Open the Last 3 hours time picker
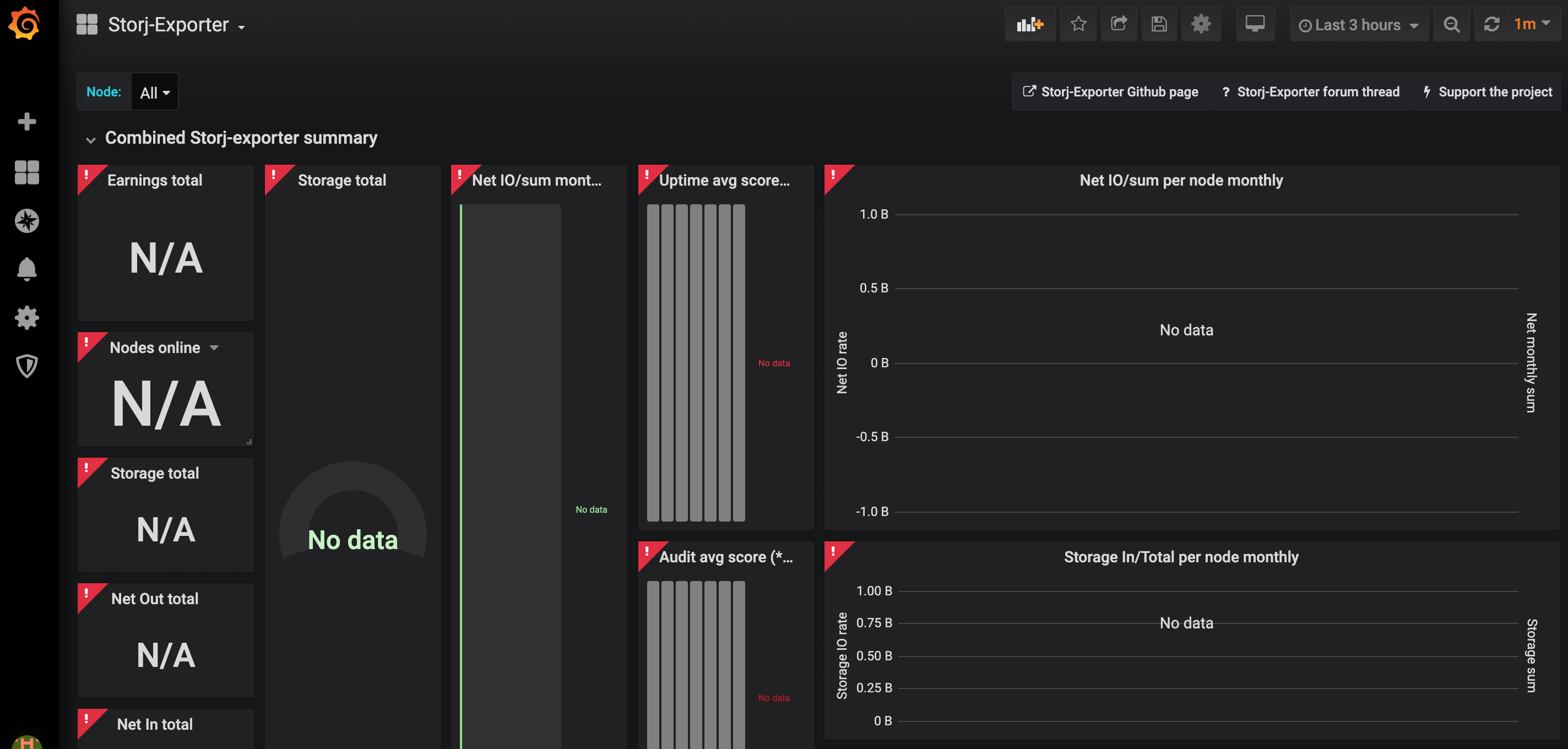Viewport: 1568px width, 749px height. 1358,25
